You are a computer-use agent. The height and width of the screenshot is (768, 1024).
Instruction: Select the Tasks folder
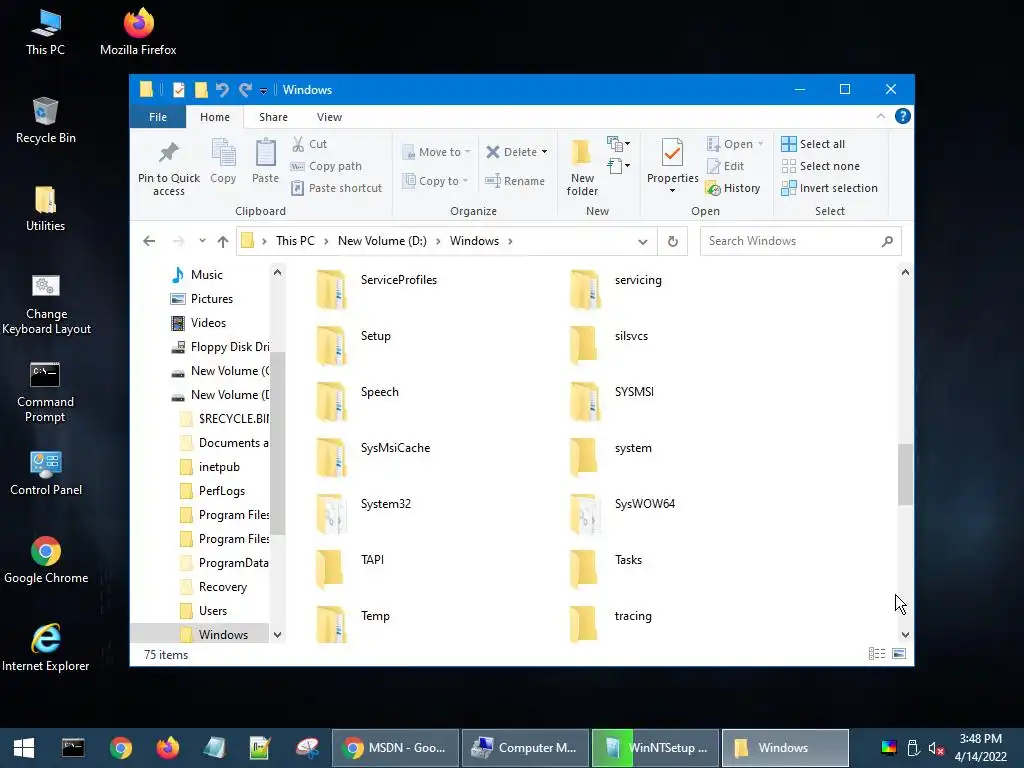click(x=606, y=569)
